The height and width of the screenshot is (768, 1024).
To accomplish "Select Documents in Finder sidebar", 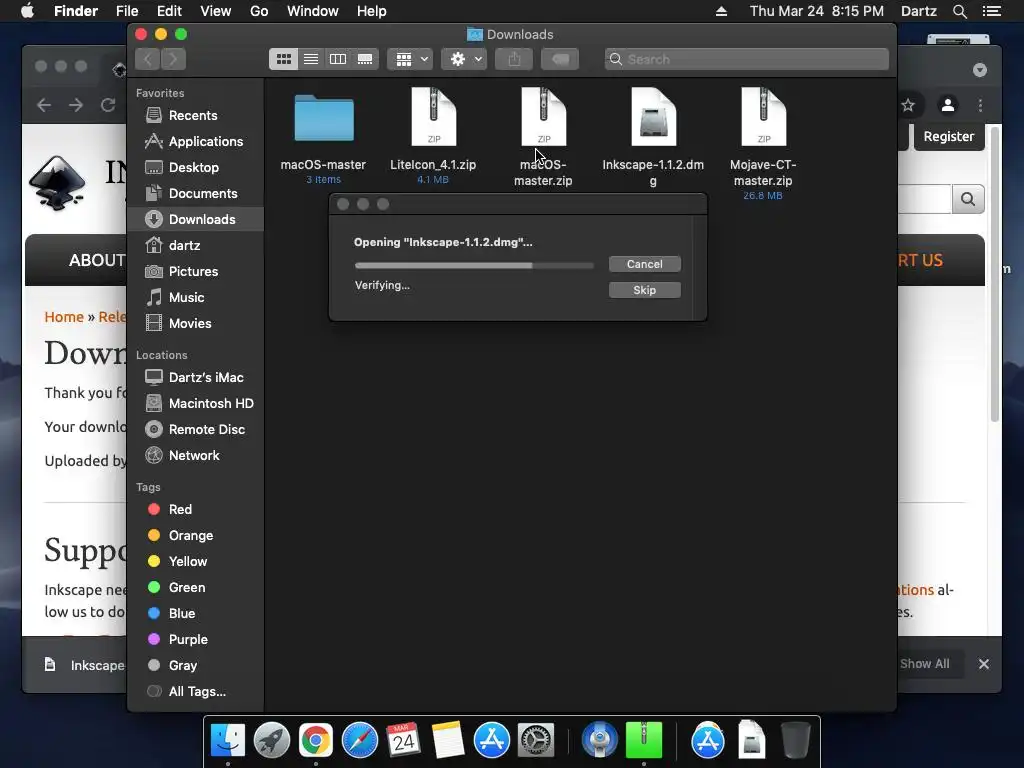I will [195, 194].
